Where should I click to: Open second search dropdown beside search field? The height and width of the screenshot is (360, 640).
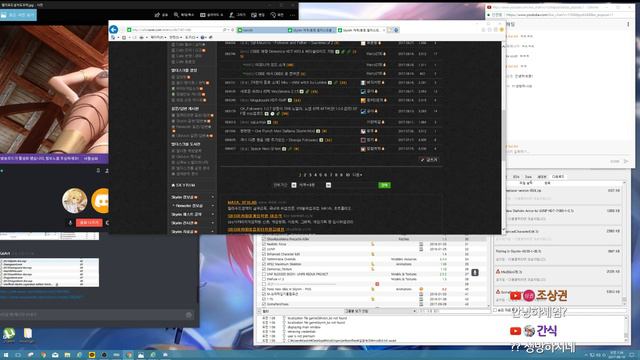pyautogui.click(x=328, y=185)
